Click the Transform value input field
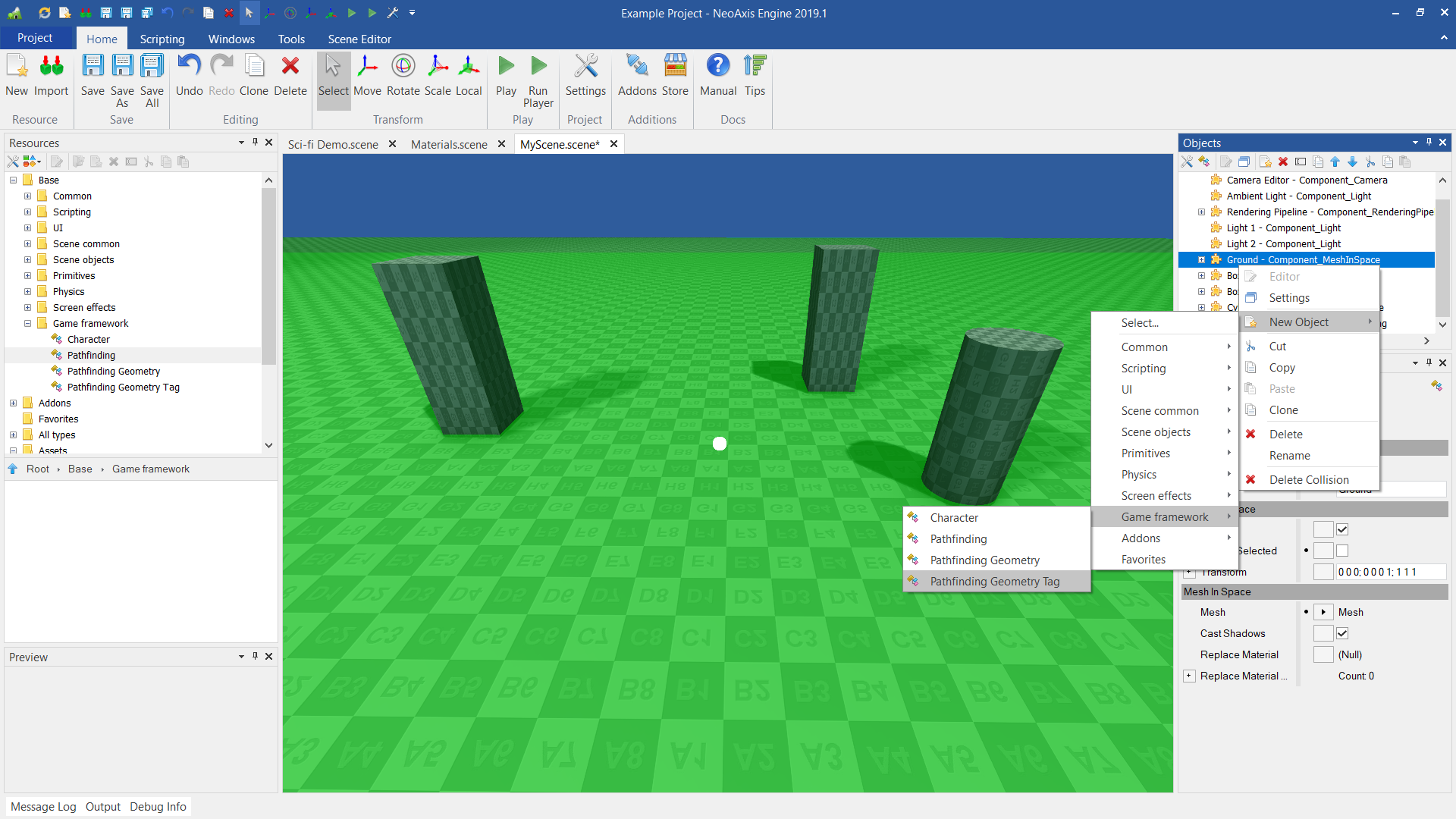The image size is (1456, 819). tap(1389, 572)
